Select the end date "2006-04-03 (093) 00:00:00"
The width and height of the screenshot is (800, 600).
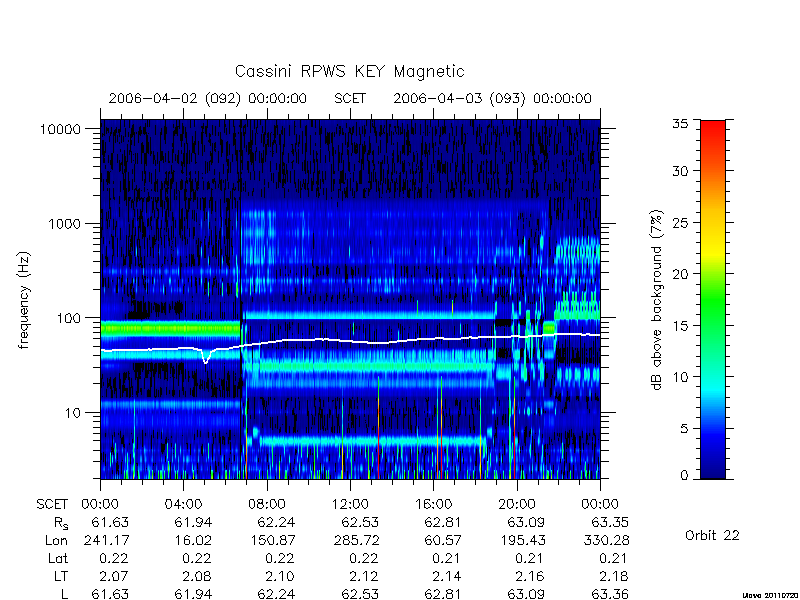point(492,98)
